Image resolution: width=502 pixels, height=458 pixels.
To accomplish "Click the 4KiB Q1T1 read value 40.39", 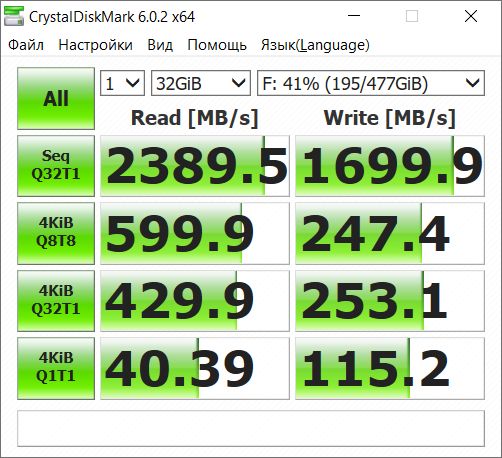I will [195, 368].
